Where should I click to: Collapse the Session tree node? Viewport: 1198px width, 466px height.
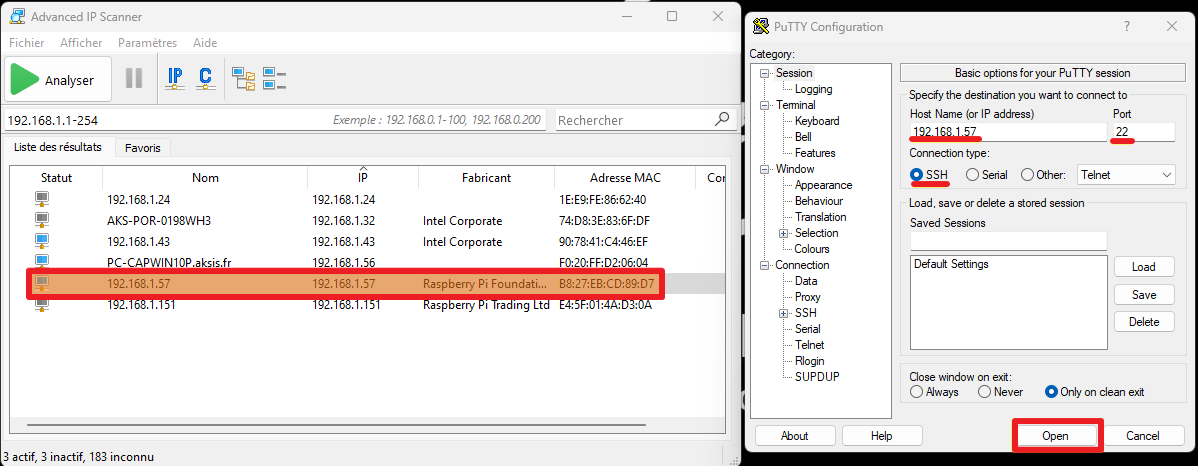point(763,73)
